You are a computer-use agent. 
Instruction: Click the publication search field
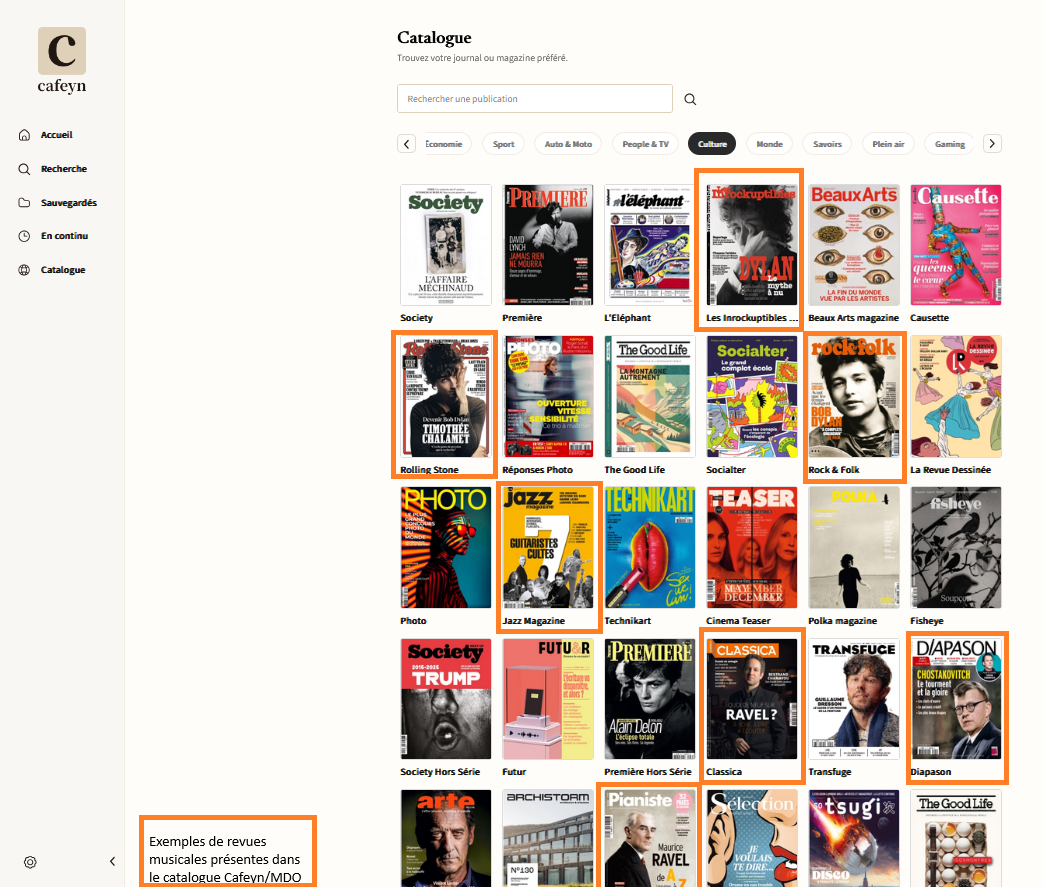coord(535,99)
